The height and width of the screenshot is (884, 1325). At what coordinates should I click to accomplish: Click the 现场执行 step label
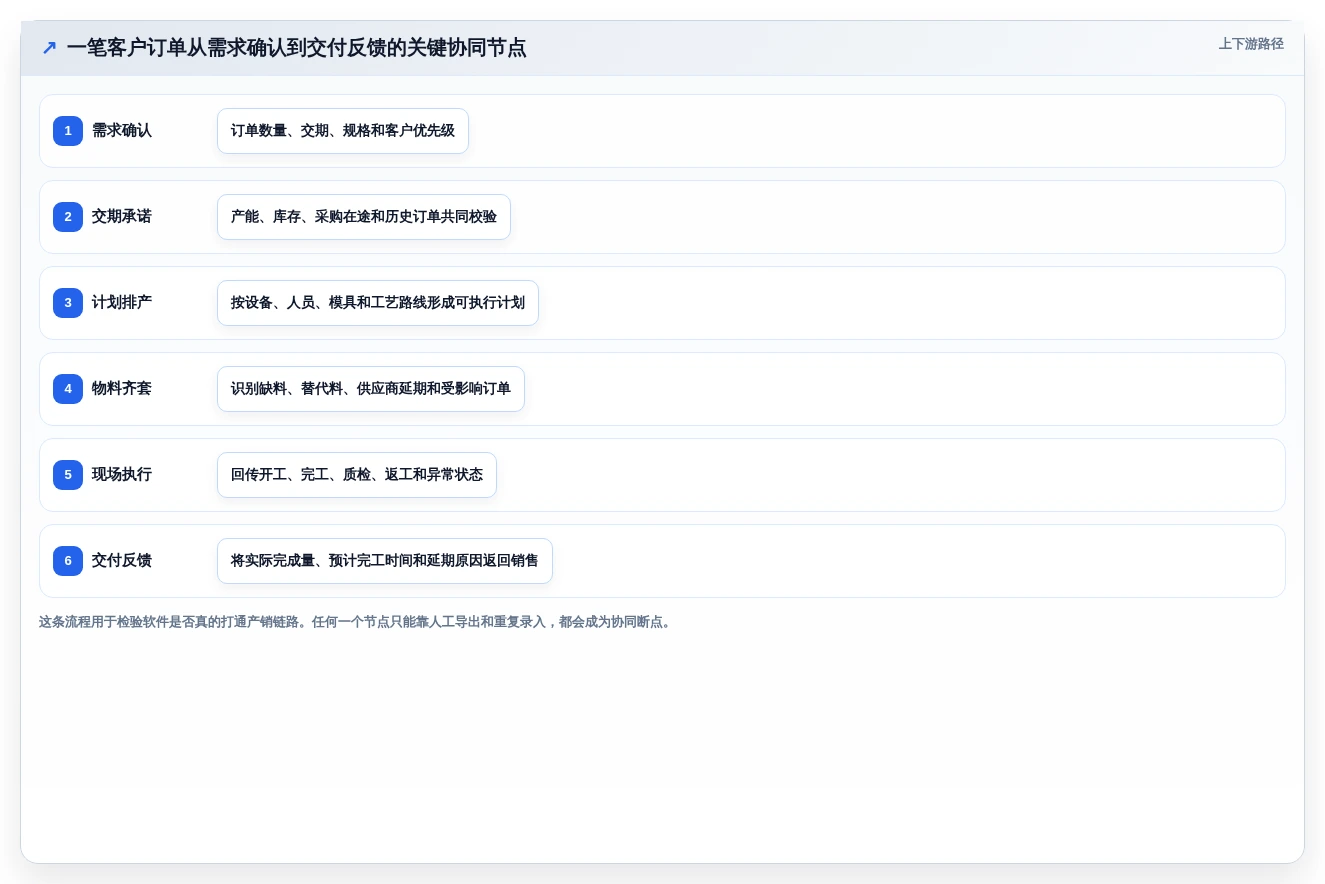pyautogui.click(x=122, y=475)
